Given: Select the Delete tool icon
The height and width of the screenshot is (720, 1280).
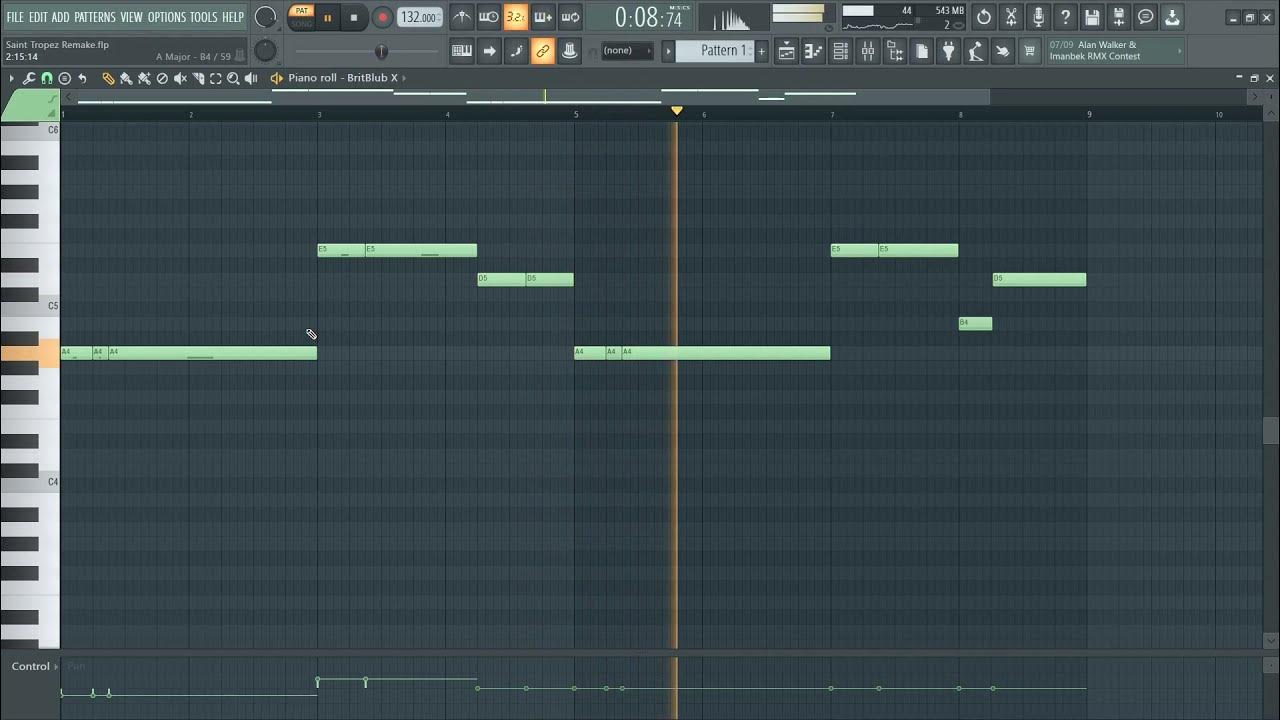Looking at the screenshot, I should [x=162, y=78].
